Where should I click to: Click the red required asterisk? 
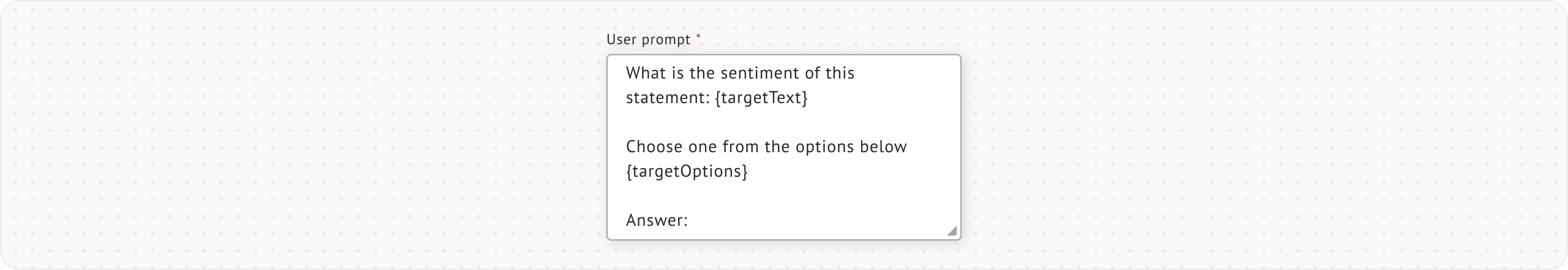click(699, 37)
